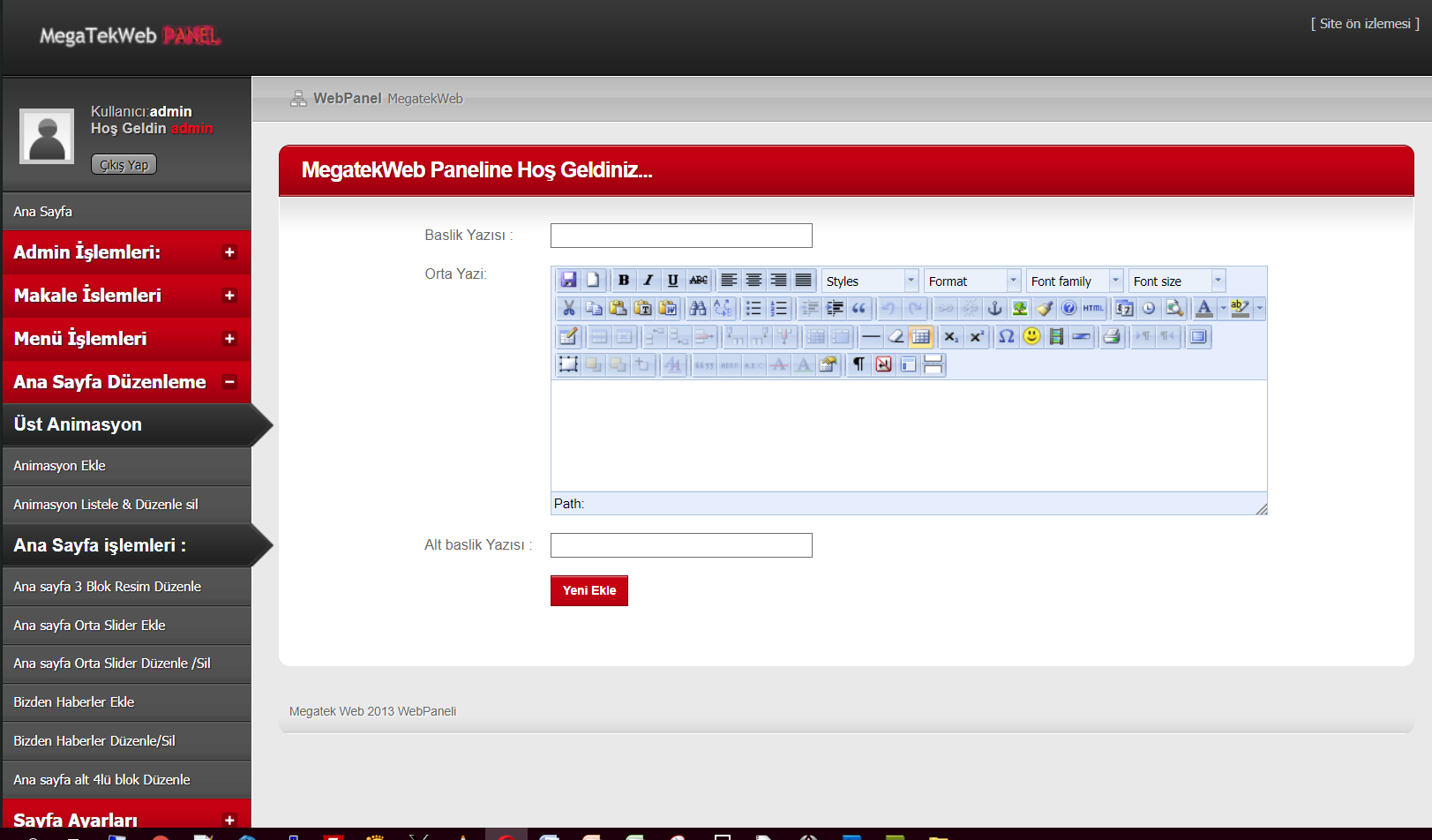This screenshot has height=840, width=1432.
Task: Open the Styles dropdown
Action: tap(870, 281)
